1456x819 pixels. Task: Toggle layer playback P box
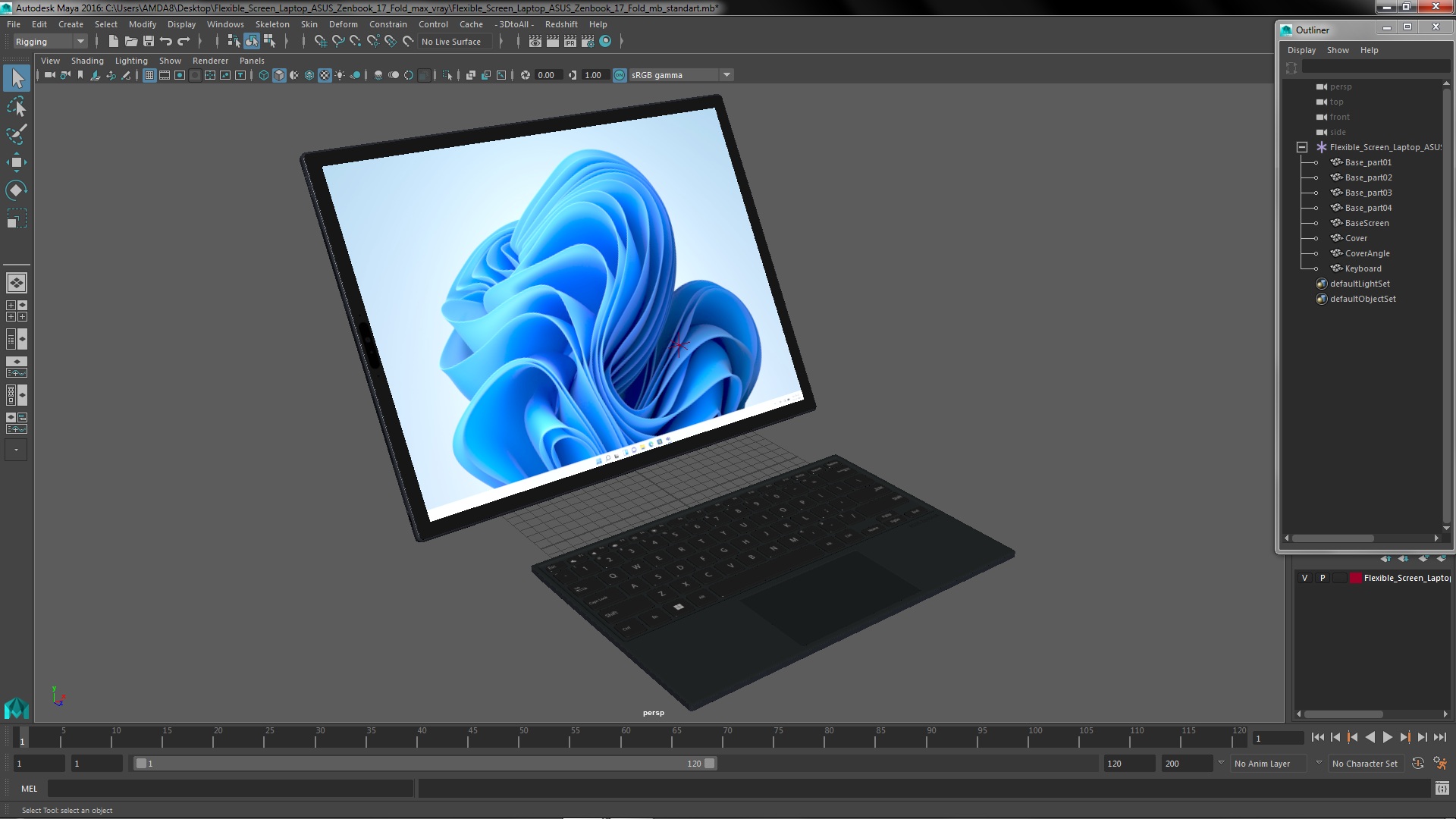(x=1323, y=578)
